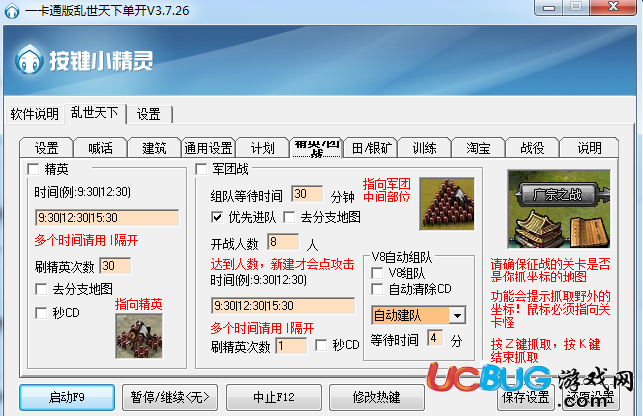This screenshot has width=643, height=416.
Task: Click the app icon in the title bar
Action: 12,11
